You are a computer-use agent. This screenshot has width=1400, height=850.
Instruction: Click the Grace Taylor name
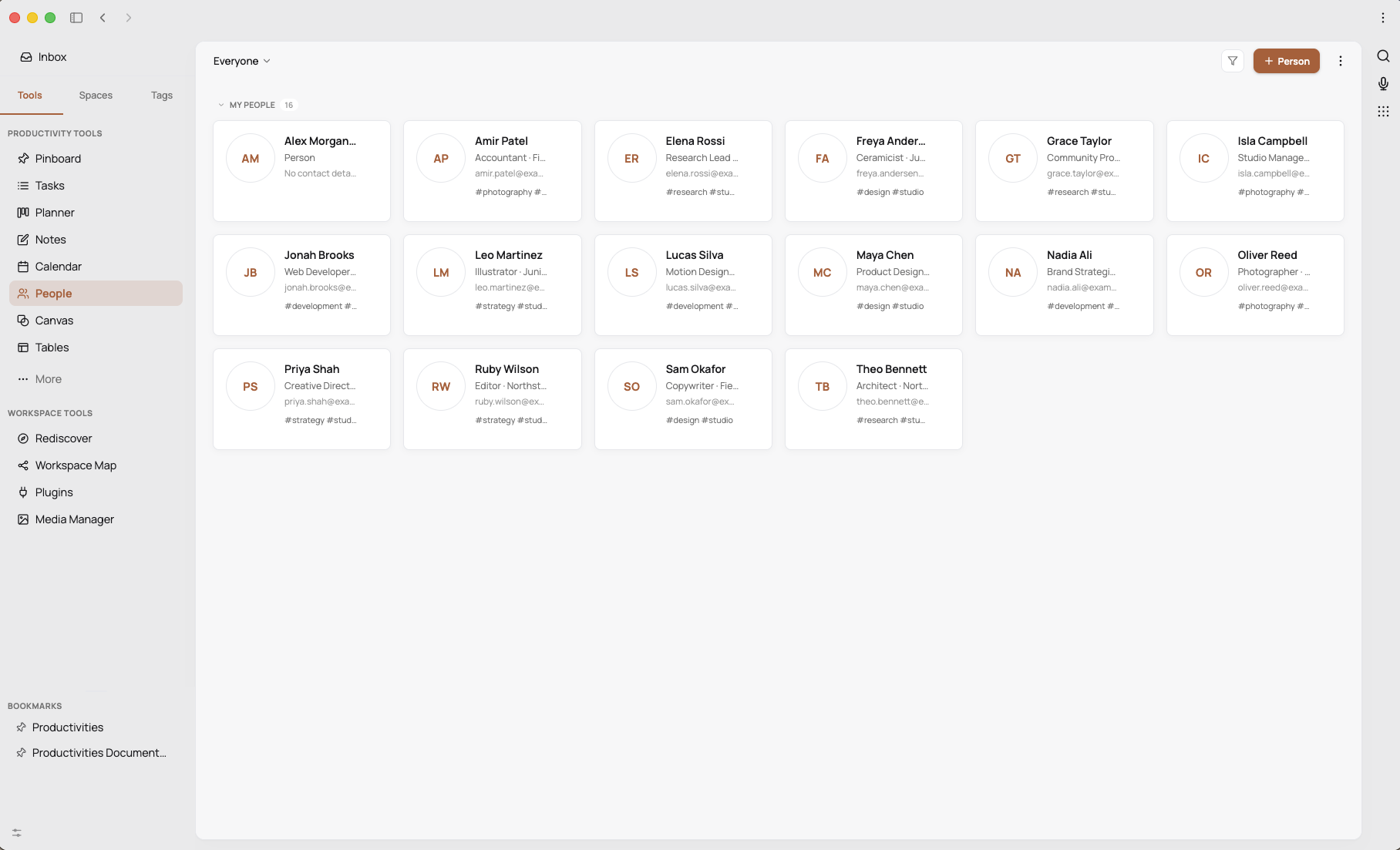click(1079, 141)
